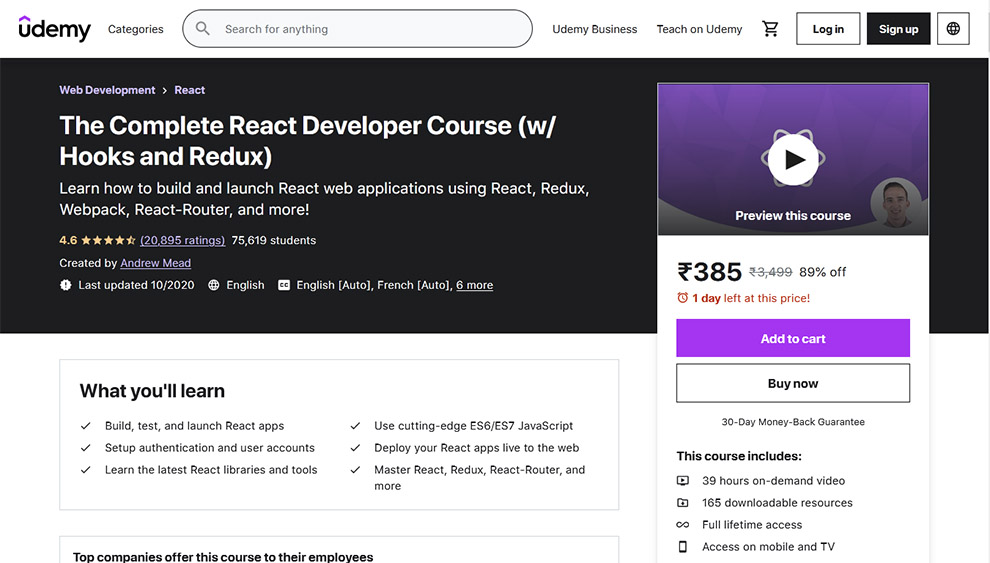This screenshot has width=990, height=563.
Task: Click the course subtitle description
Action: click(324, 199)
